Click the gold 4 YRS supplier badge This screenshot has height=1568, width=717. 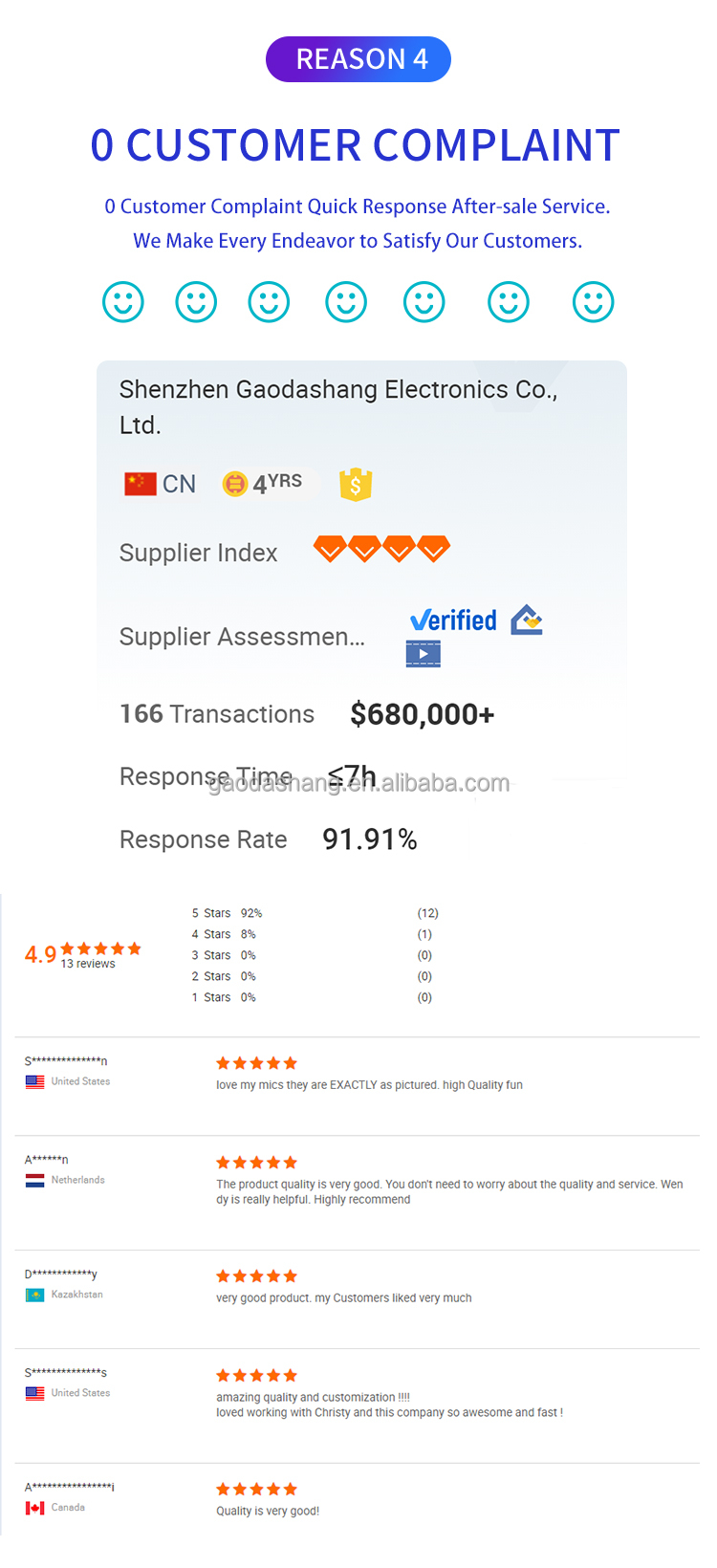coord(263,484)
